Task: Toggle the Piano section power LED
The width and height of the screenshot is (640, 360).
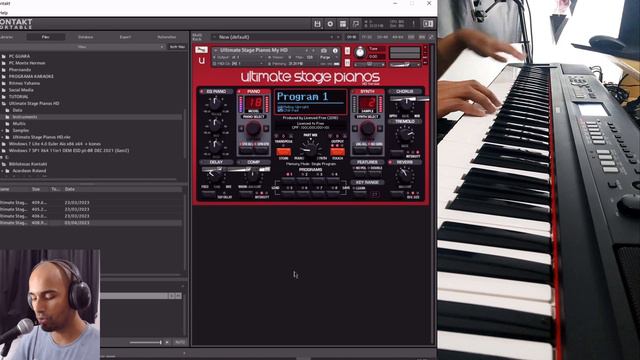Action: [x=240, y=91]
